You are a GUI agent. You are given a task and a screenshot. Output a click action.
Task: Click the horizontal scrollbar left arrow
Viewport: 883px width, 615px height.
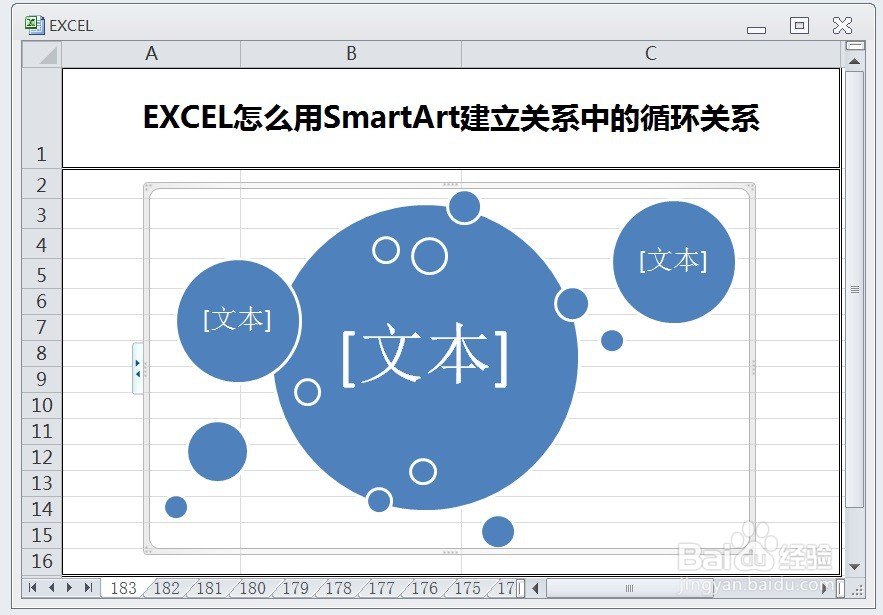pos(536,588)
